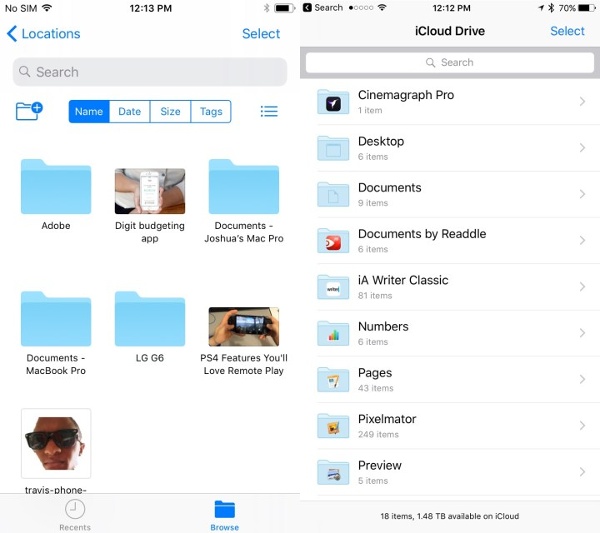
Task: Open the Adobe folder
Action: pyautogui.click(x=56, y=186)
